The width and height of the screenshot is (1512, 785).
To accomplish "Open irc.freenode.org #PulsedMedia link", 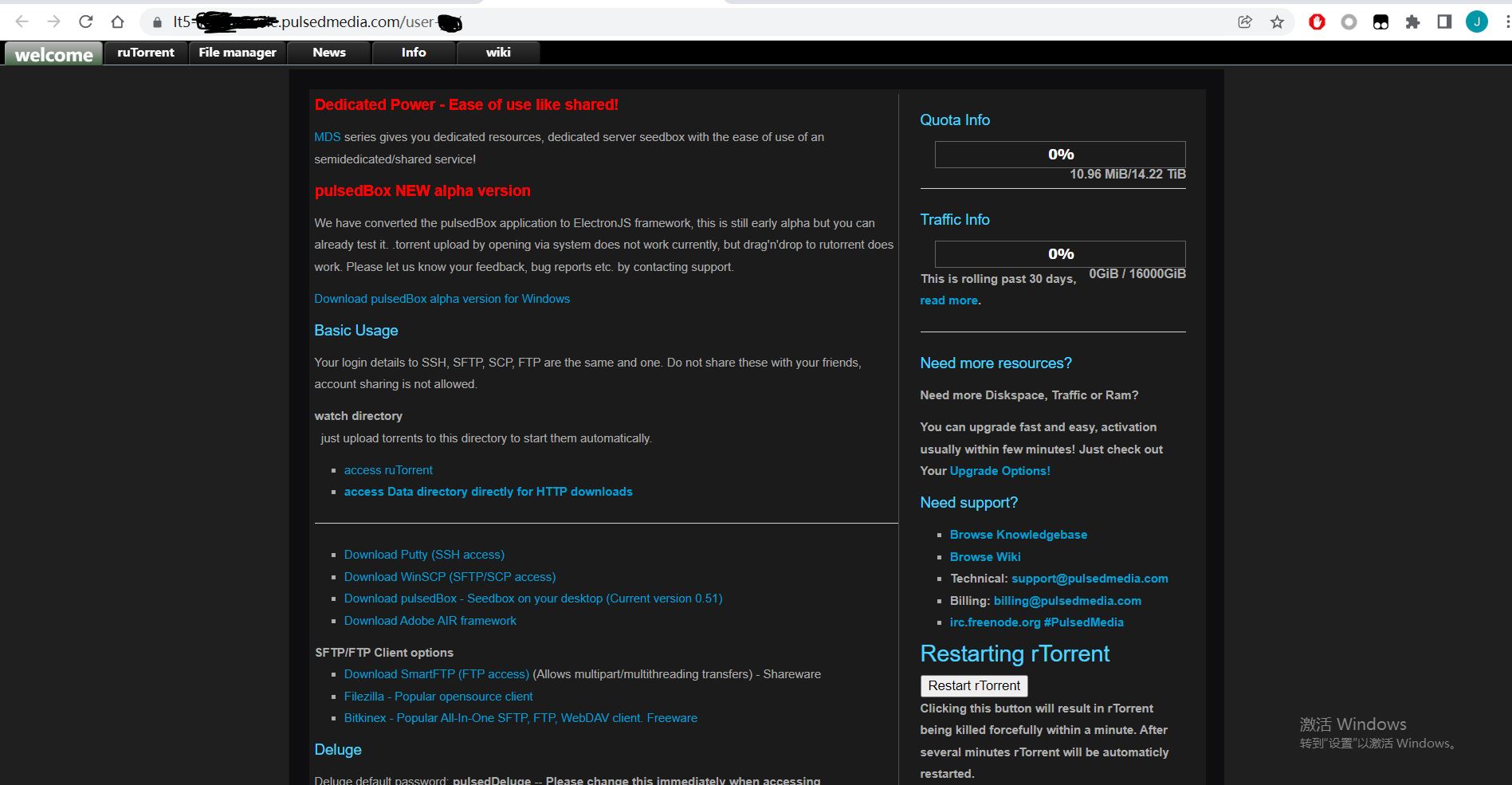I will click(x=1037, y=622).
